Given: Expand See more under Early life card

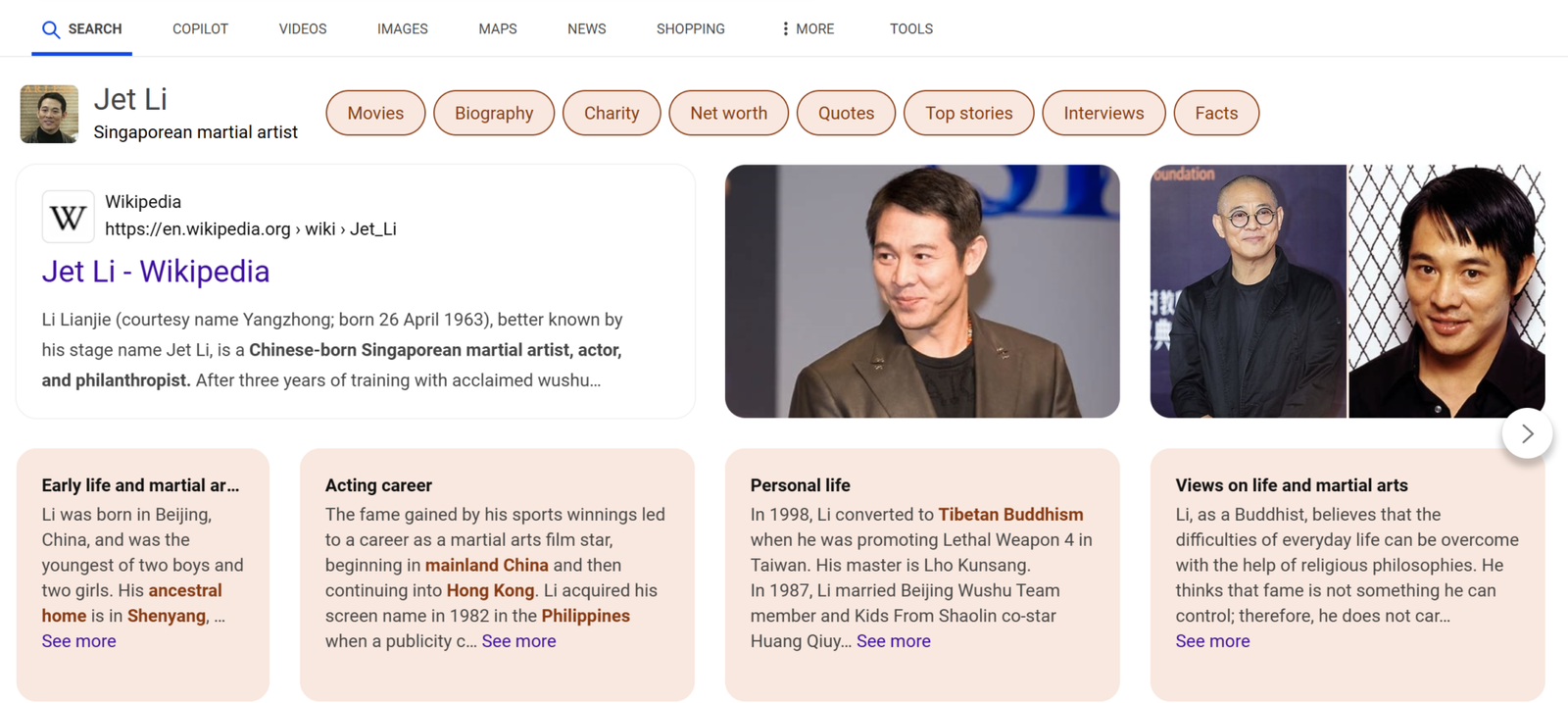Looking at the screenshot, I should [78, 641].
